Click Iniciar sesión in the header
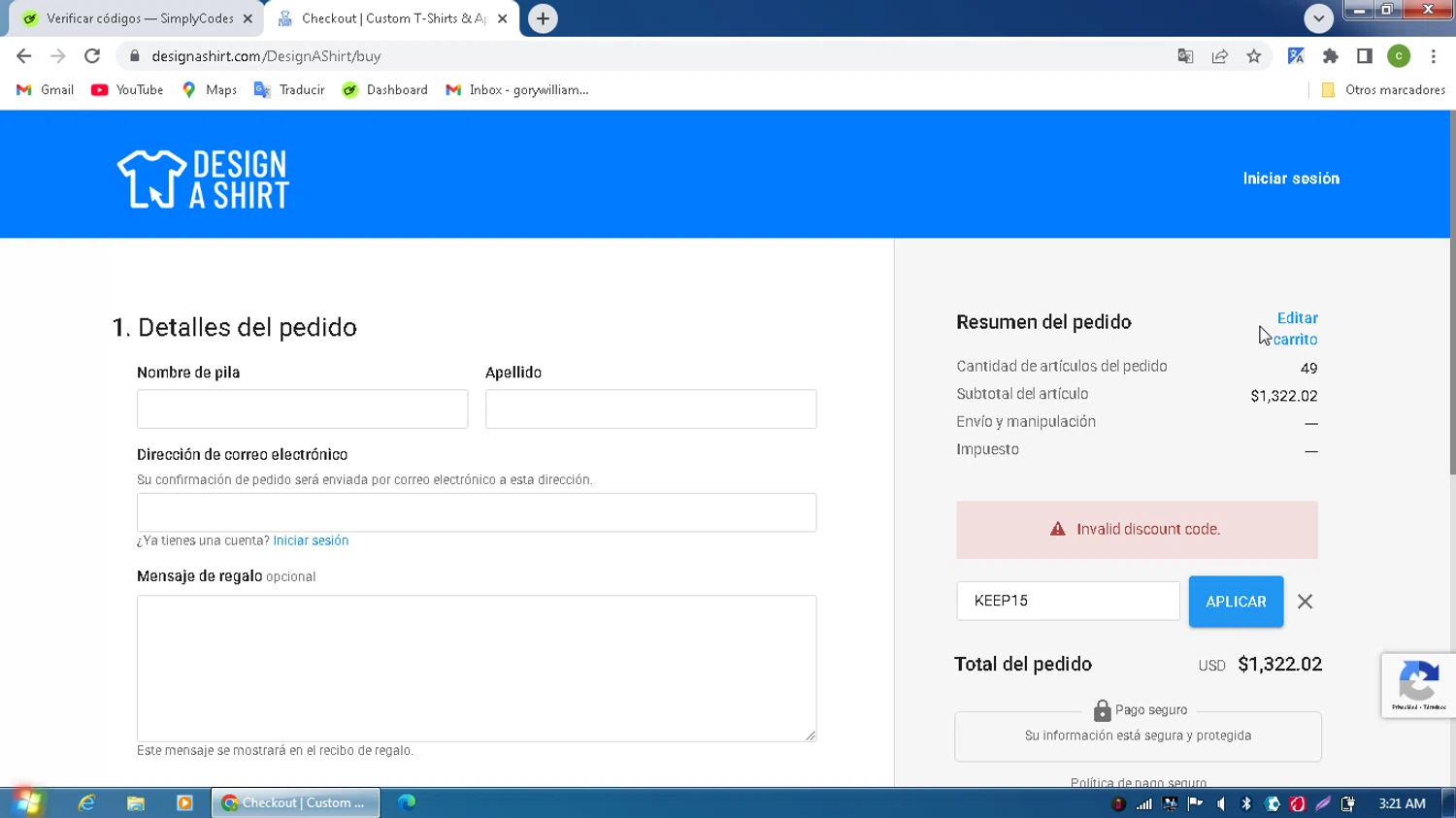Screen dimensions: 1456x818 (x=1291, y=179)
